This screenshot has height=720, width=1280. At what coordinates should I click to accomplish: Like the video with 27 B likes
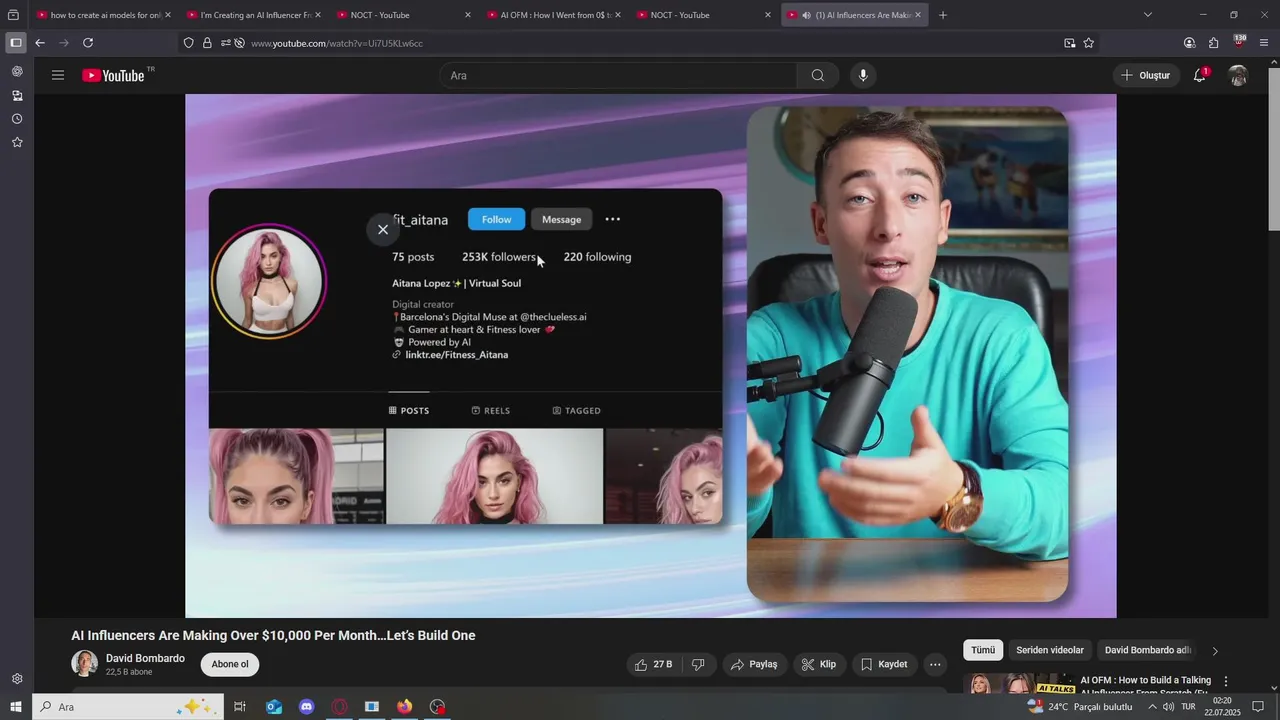pyautogui.click(x=654, y=664)
